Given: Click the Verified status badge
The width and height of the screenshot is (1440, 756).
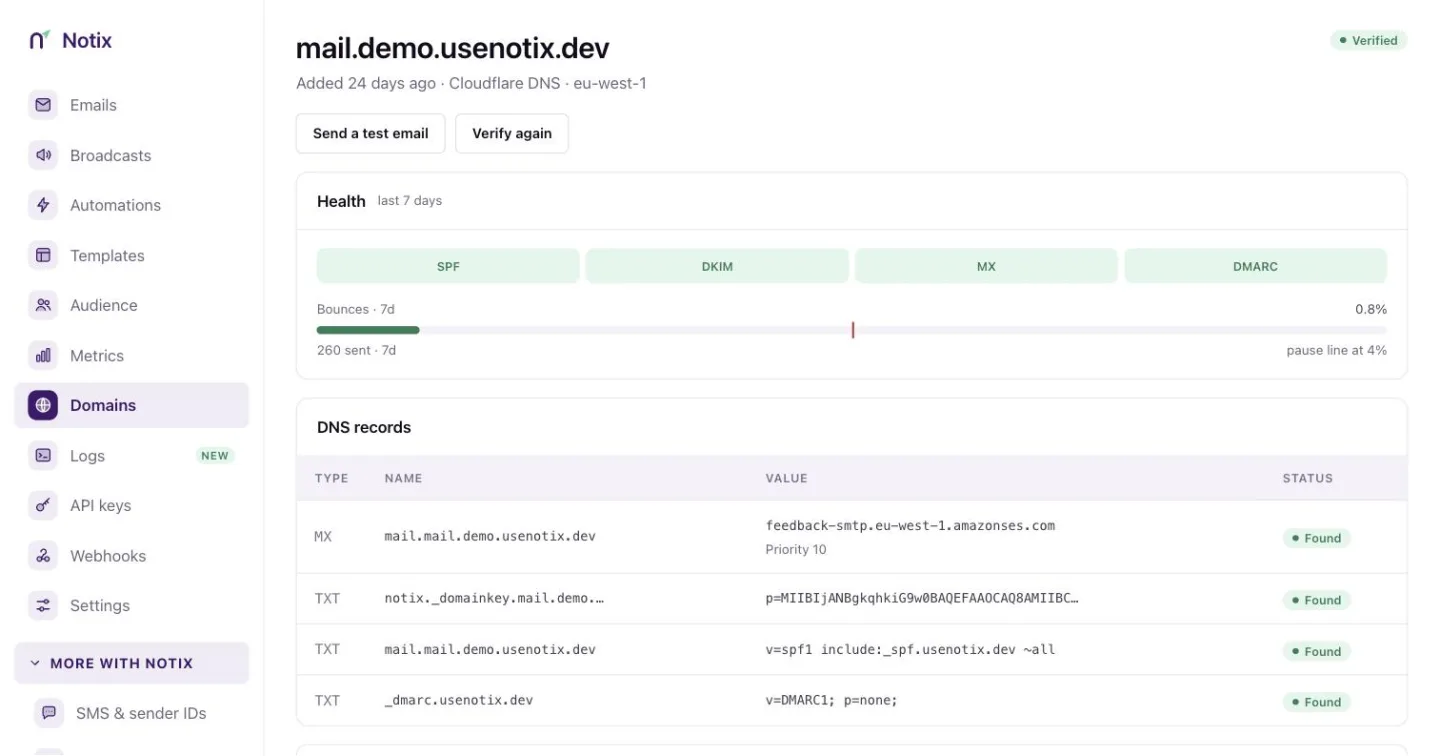Looking at the screenshot, I should (x=1369, y=41).
